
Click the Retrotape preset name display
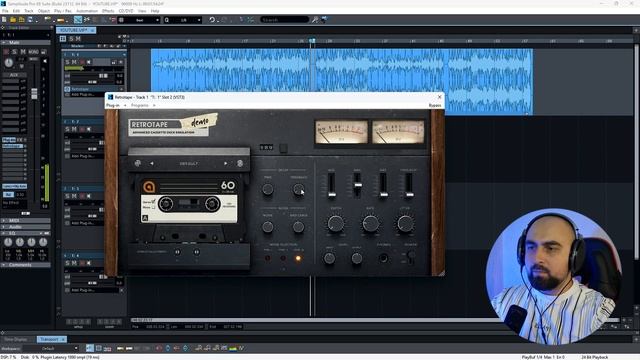pyautogui.click(x=189, y=164)
